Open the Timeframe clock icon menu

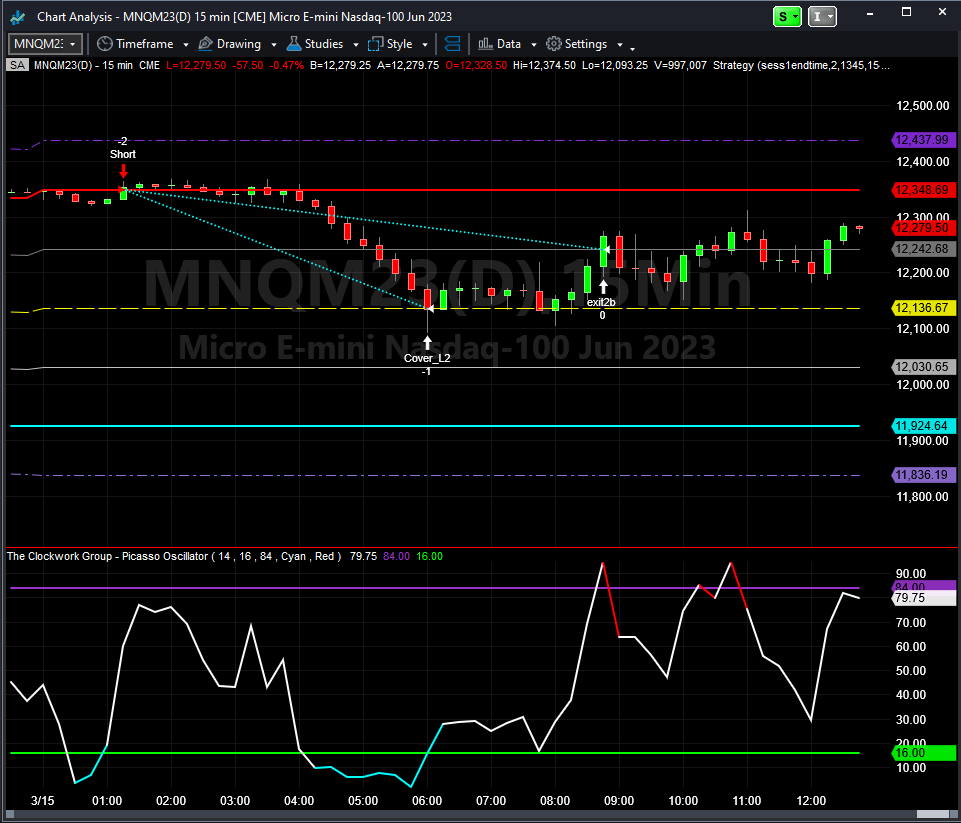(105, 44)
